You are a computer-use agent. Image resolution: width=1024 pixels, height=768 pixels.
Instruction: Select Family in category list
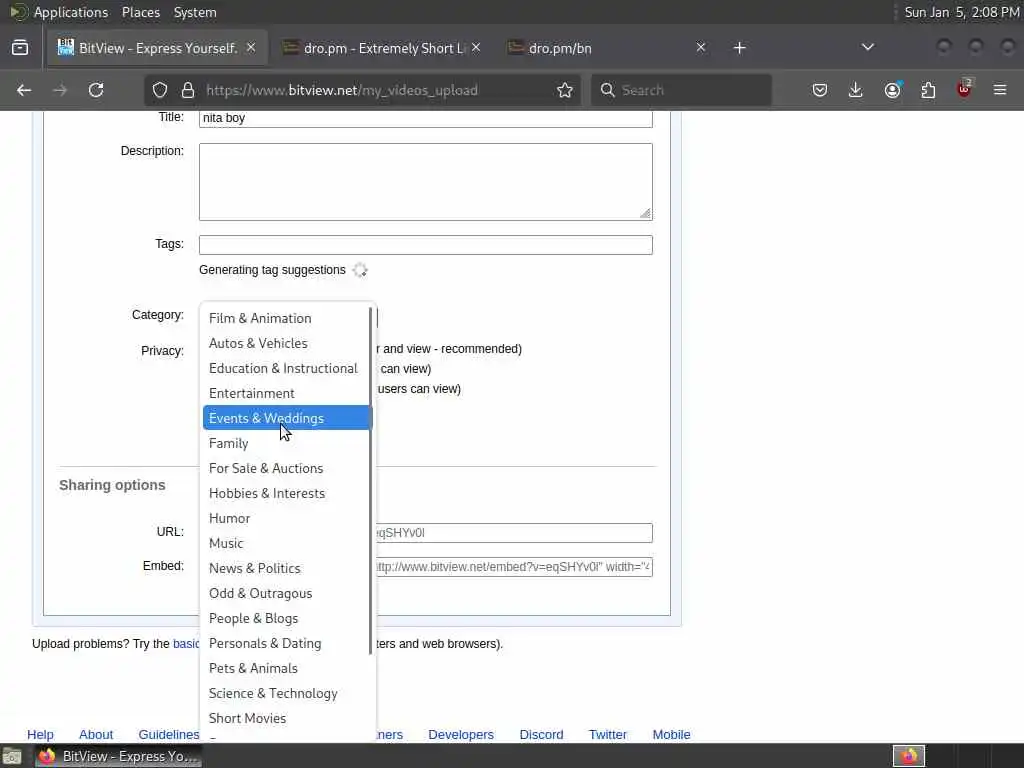287,443
